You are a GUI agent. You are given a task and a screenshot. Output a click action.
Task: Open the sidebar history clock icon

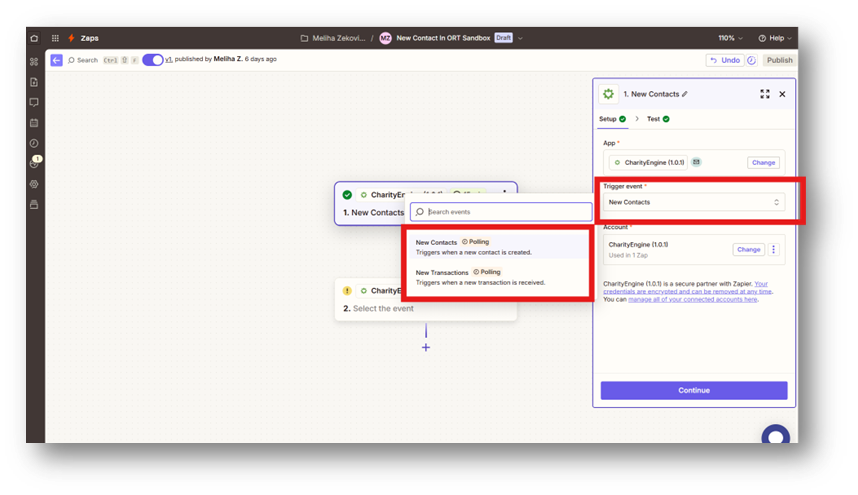pos(34,143)
